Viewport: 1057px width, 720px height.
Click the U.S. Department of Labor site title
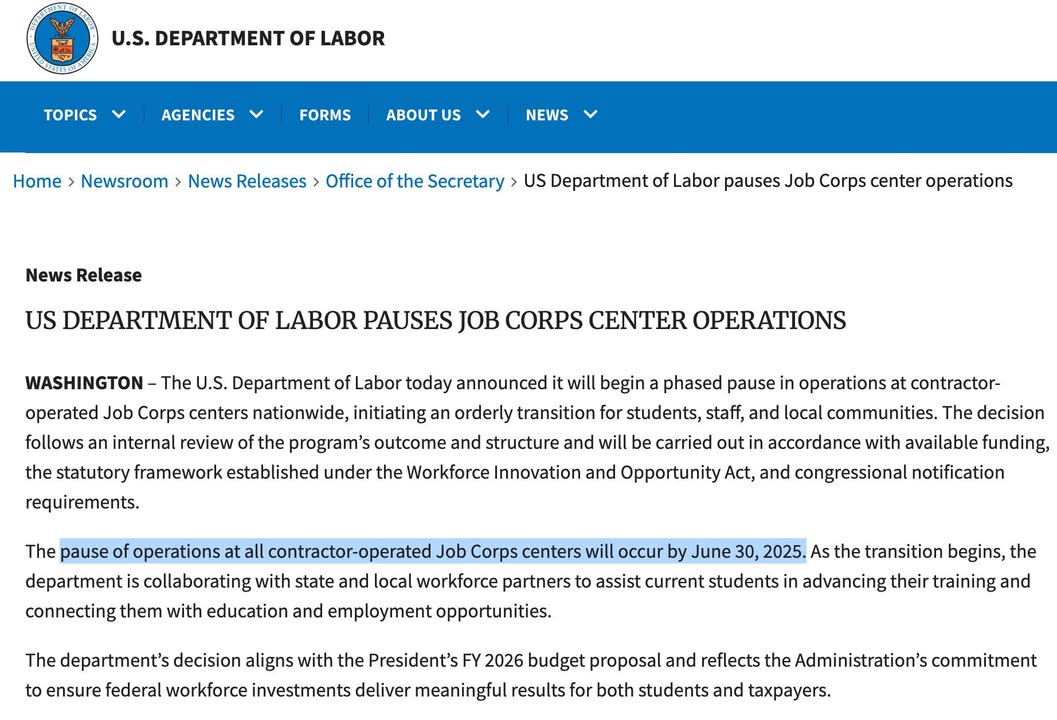click(x=247, y=39)
